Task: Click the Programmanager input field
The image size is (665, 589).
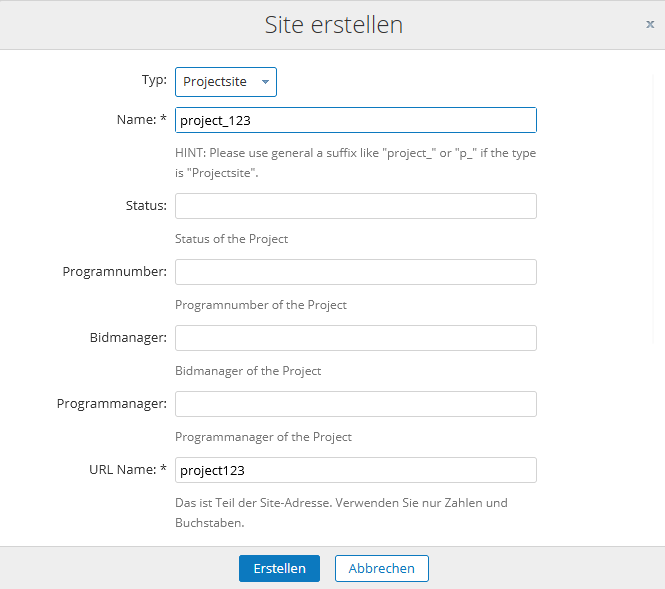Action: tap(355, 404)
